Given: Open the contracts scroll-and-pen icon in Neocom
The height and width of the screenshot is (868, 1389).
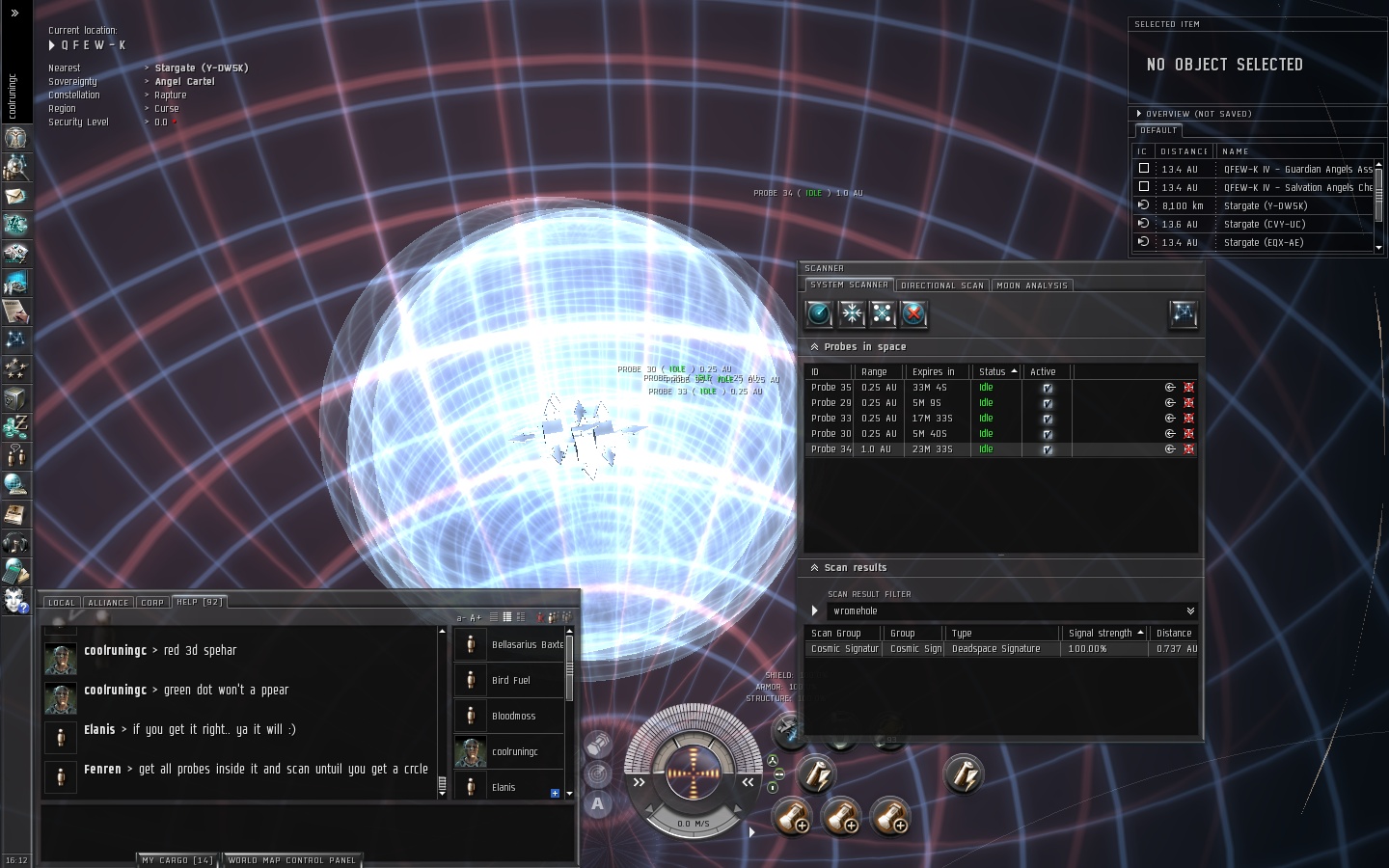Looking at the screenshot, I should coord(15,312).
